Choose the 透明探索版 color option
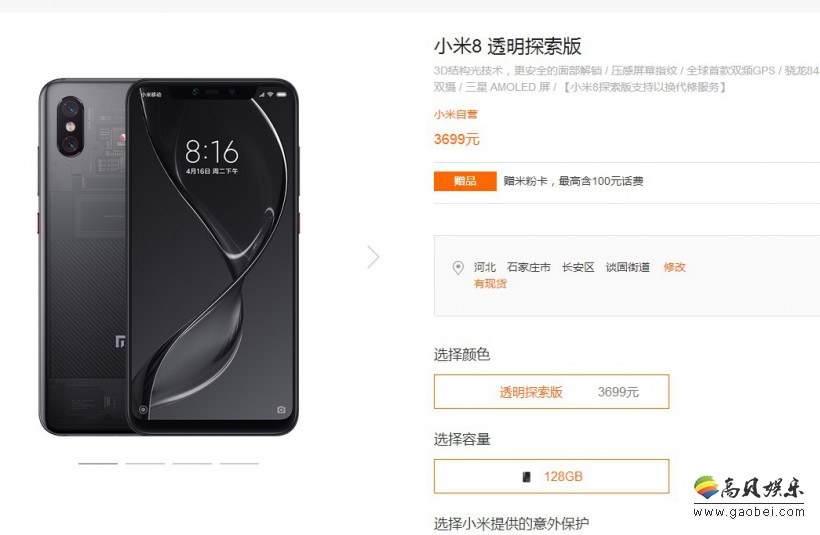This screenshot has width=820, height=535. 551,392
